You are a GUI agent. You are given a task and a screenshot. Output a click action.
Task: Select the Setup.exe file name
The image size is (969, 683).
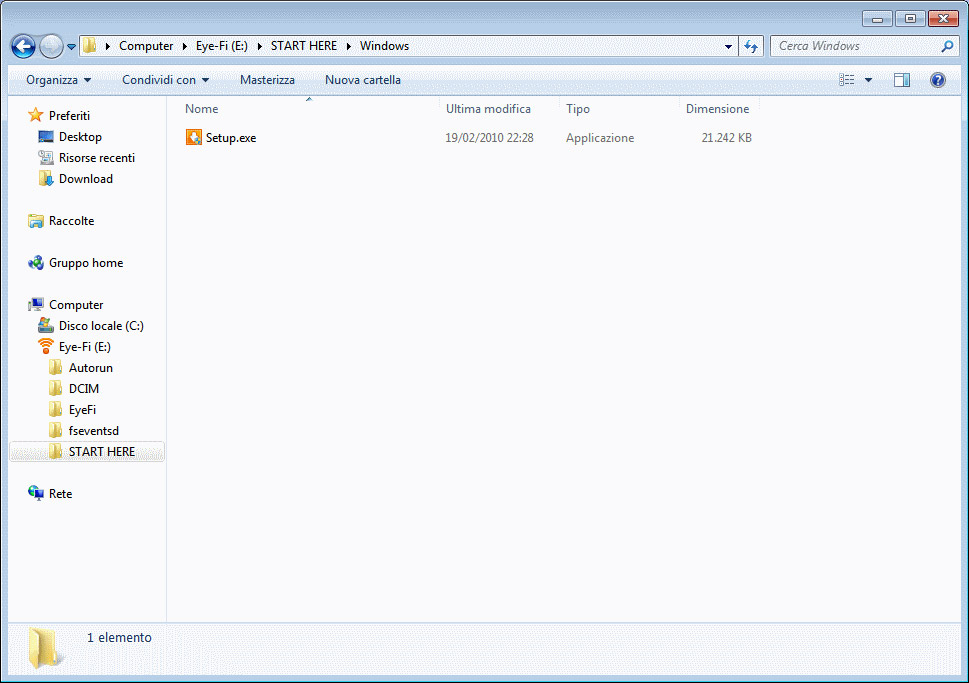[231, 138]
